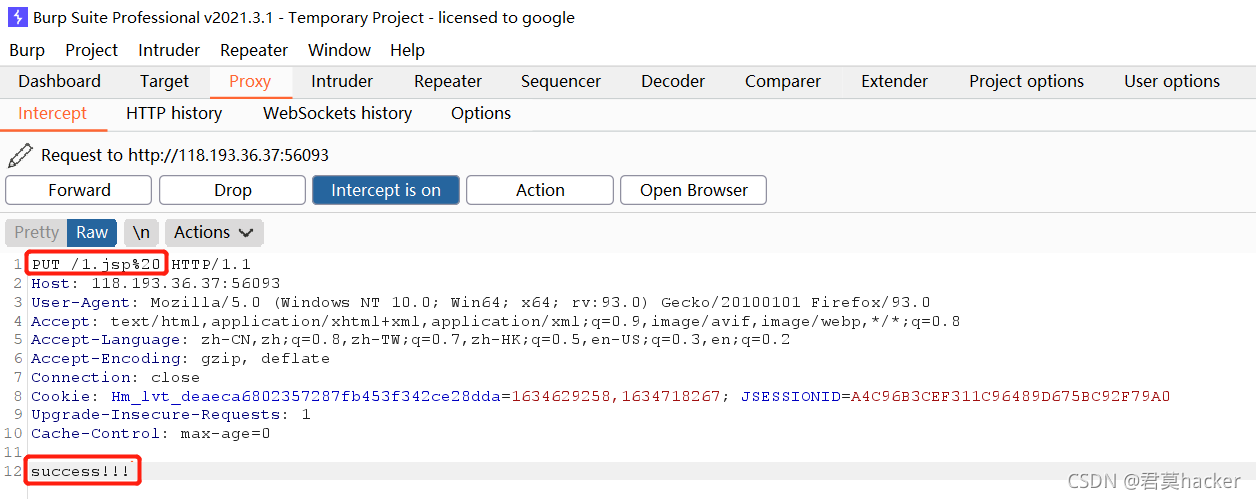Viewport: 1256px width, 499px height.
Task: Open the Action menu button
Action: [x=540, y=190]
